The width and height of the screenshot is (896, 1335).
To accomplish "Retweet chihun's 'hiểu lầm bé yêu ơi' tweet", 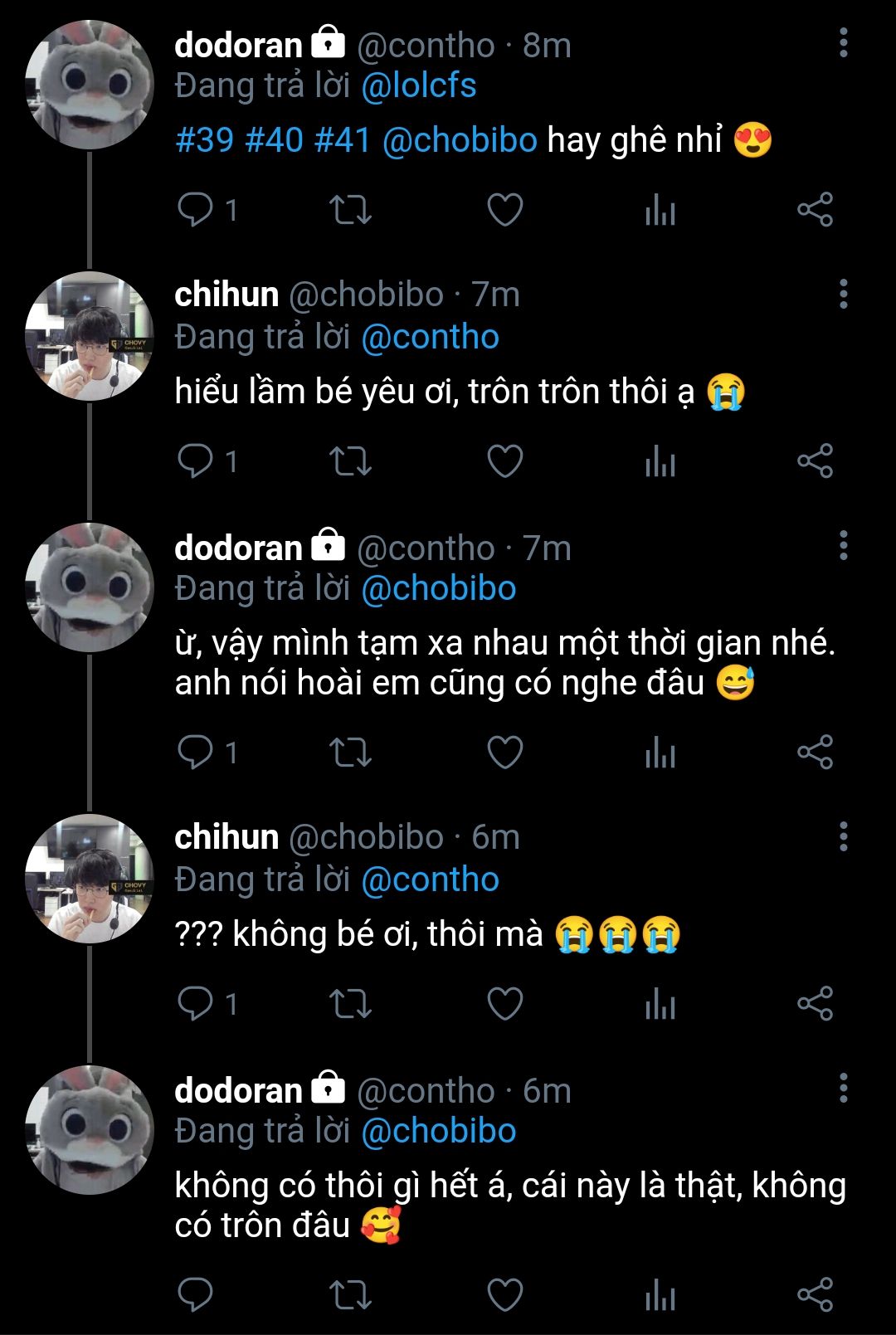I will (x=350, y=461).
